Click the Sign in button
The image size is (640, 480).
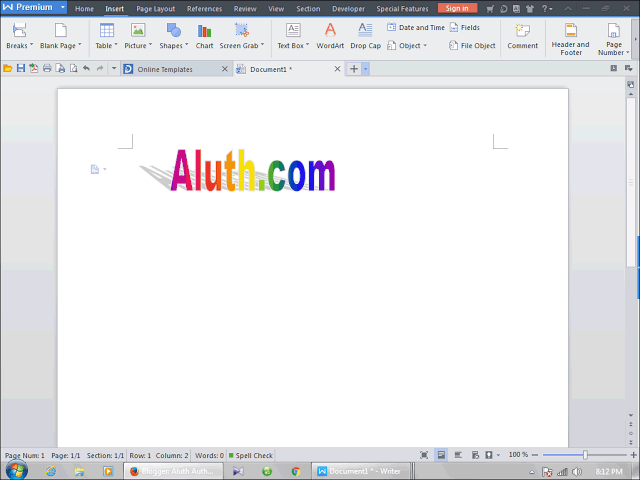click(x=457, y=8)
